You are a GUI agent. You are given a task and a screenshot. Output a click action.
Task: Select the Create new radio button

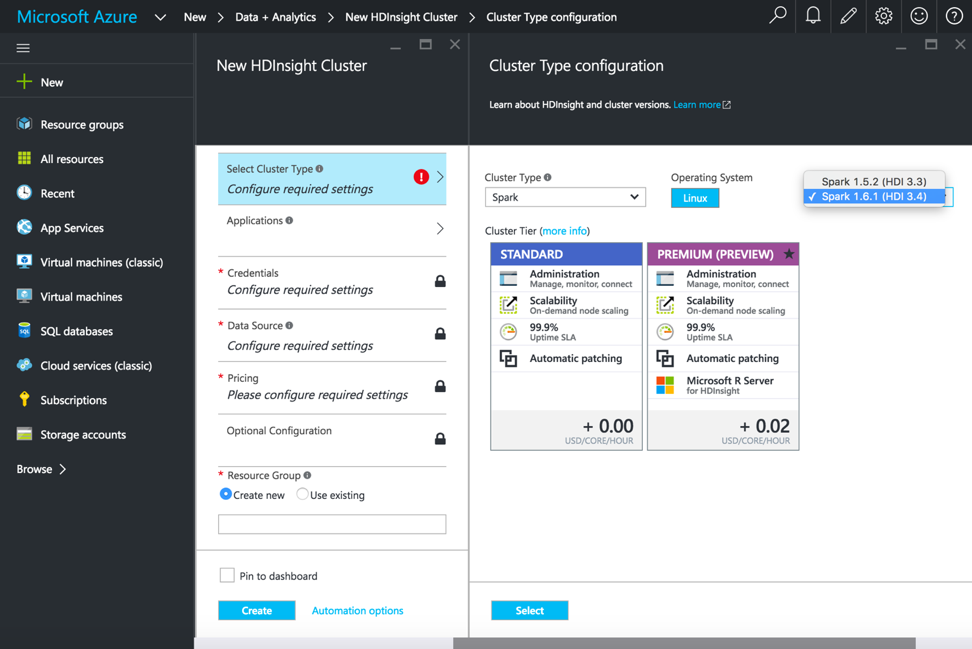(226, 494)
